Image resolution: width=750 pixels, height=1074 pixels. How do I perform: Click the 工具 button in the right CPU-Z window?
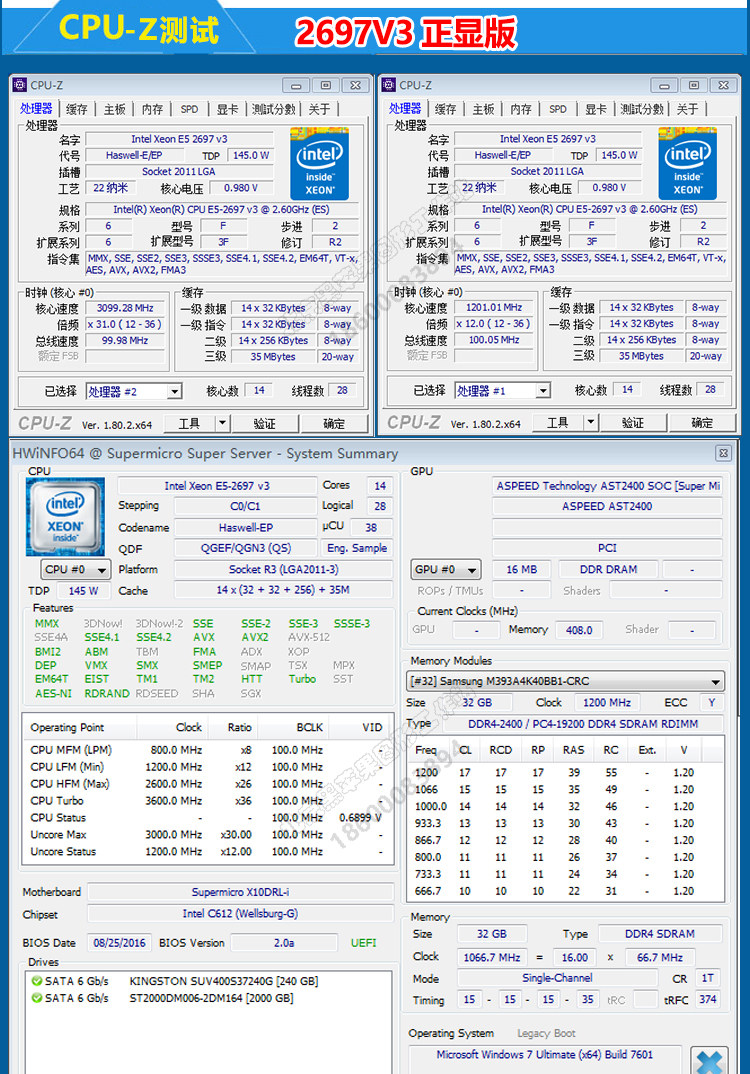click(x=558, y=423)
